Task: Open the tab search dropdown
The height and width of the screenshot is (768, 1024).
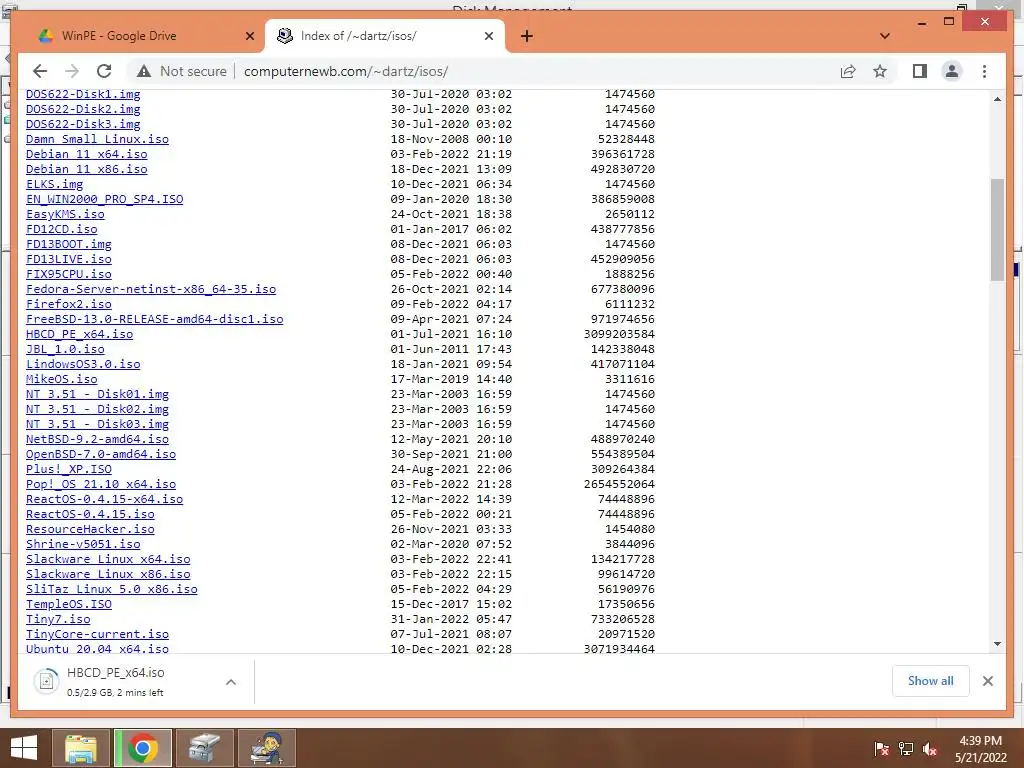Action: [885, 36]
